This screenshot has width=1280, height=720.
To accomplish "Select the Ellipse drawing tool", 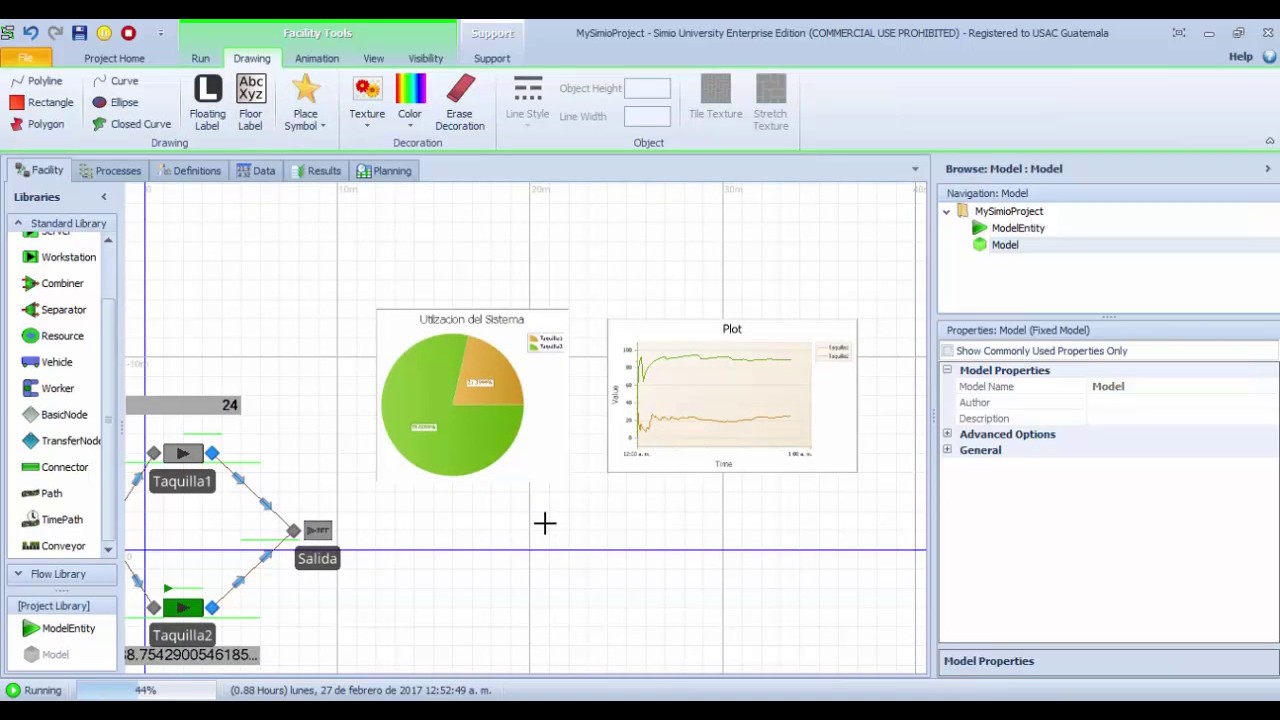I will 115,102.
